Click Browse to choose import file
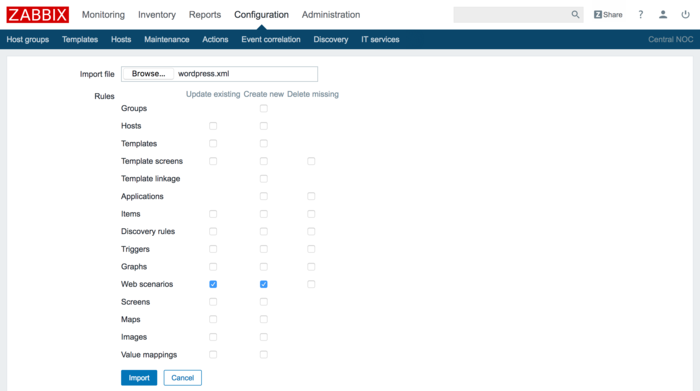The width and height of the screenshot is (700, 391). click(148, 74)
